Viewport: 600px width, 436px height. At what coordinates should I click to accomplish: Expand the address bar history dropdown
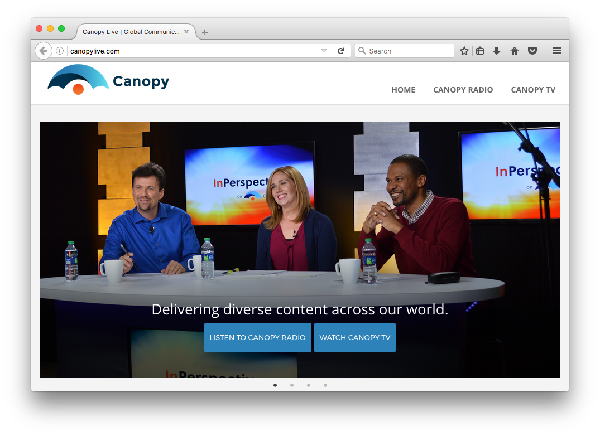click(x=324, y=51)
